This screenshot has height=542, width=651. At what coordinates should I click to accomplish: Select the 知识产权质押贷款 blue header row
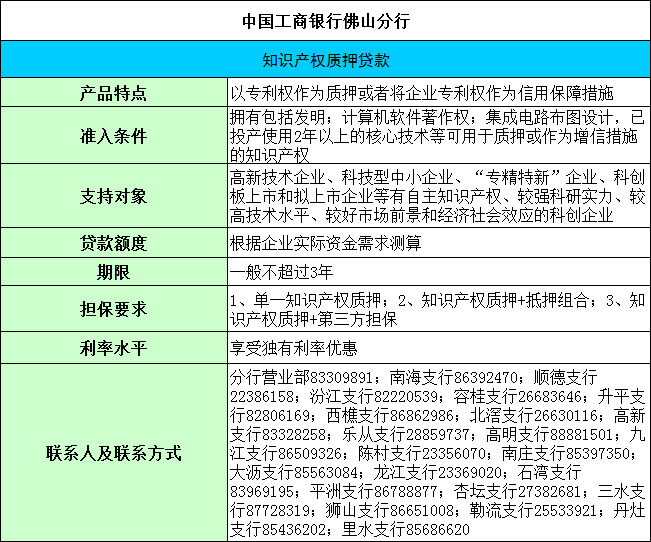coord(326,59)
